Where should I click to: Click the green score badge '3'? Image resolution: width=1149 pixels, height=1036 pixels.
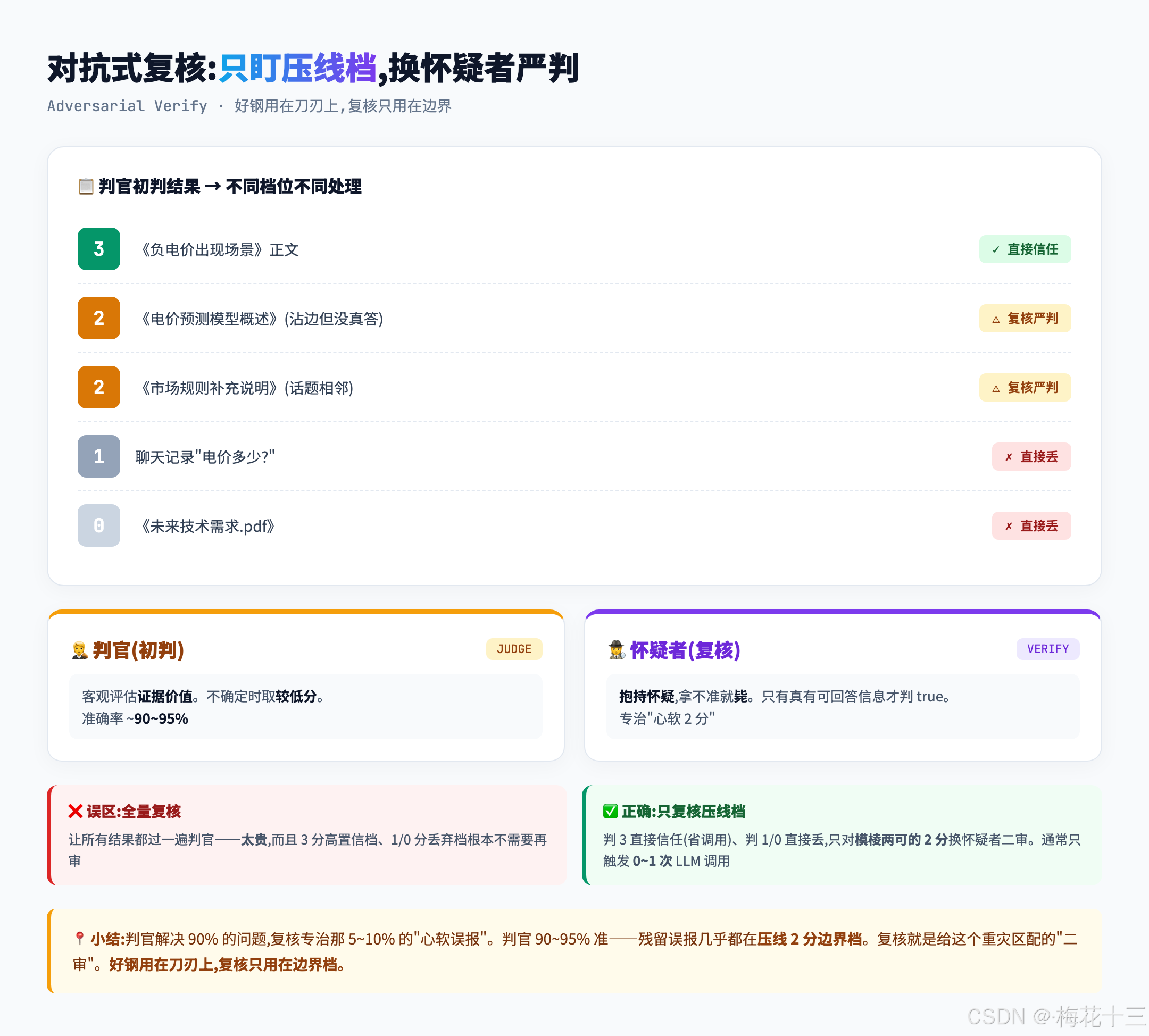pyautogui.click(x=98, y=249)
